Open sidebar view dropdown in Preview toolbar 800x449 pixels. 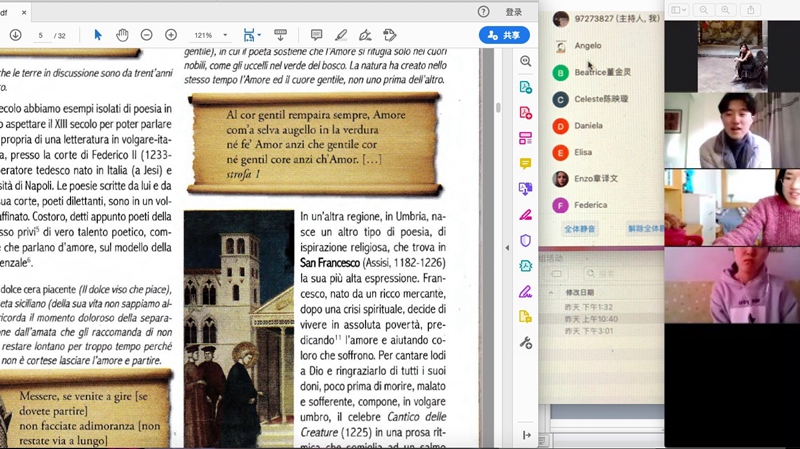click(x=680, y=10)
